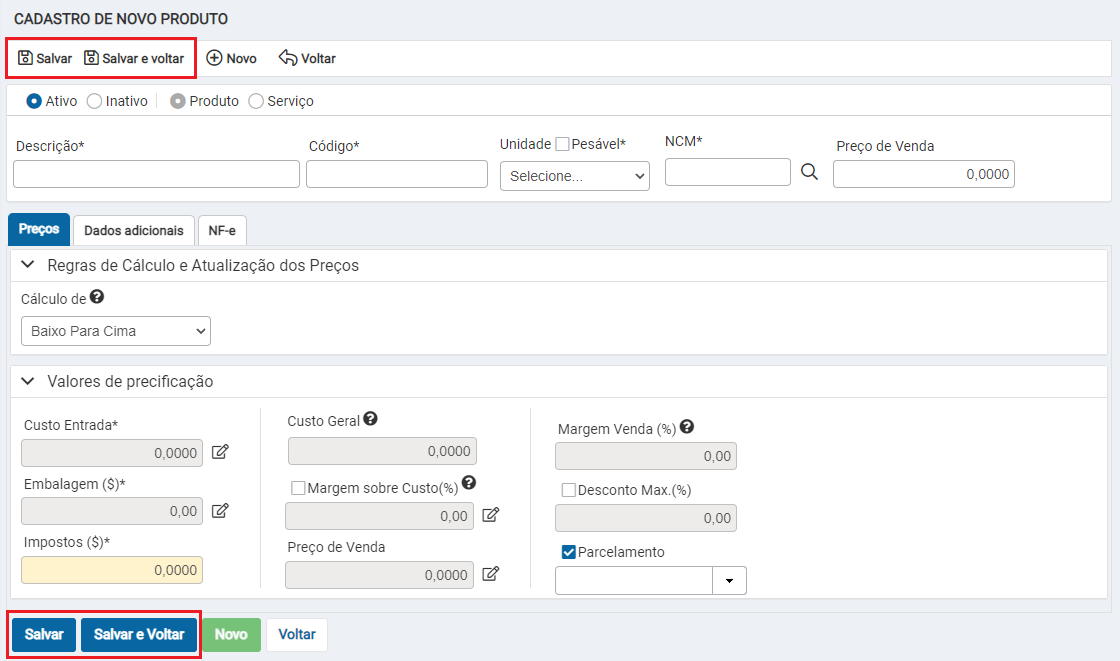This screenshot has width=1120, height=661.
Task: Click the Custo Geral value field
Action: [382, 452]
